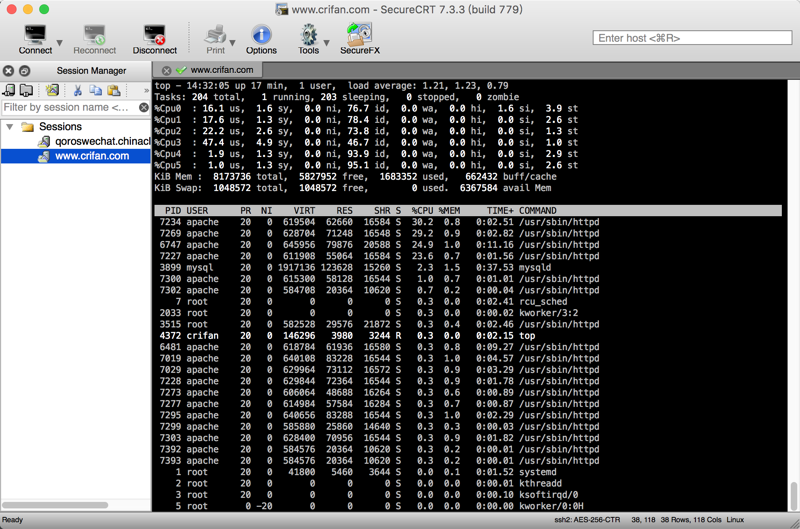Click the Session Manager float/undock icon

pyautogui.click(x=24, y=71)
